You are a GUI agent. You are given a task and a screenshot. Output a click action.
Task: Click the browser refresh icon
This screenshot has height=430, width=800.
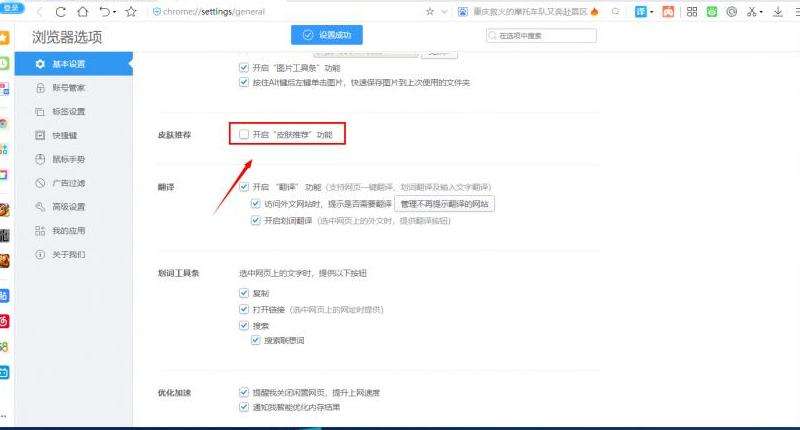[x=61, y=12]
